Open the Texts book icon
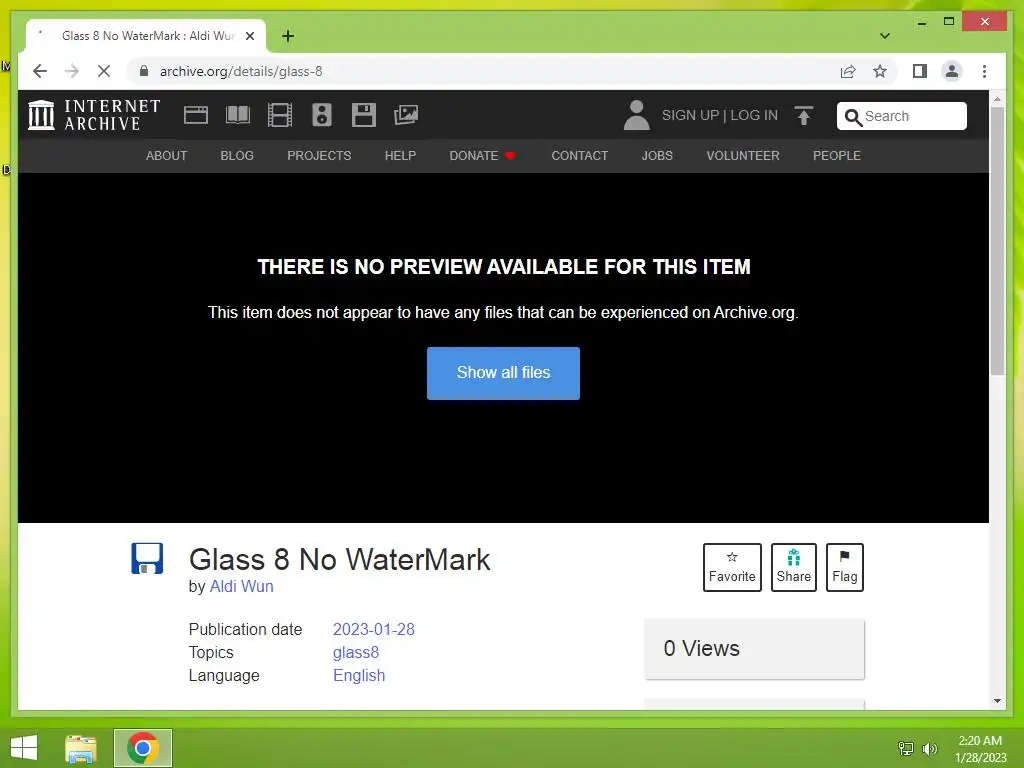The width and height of the screenshot is (1024, 768). [x=238, y=115]
